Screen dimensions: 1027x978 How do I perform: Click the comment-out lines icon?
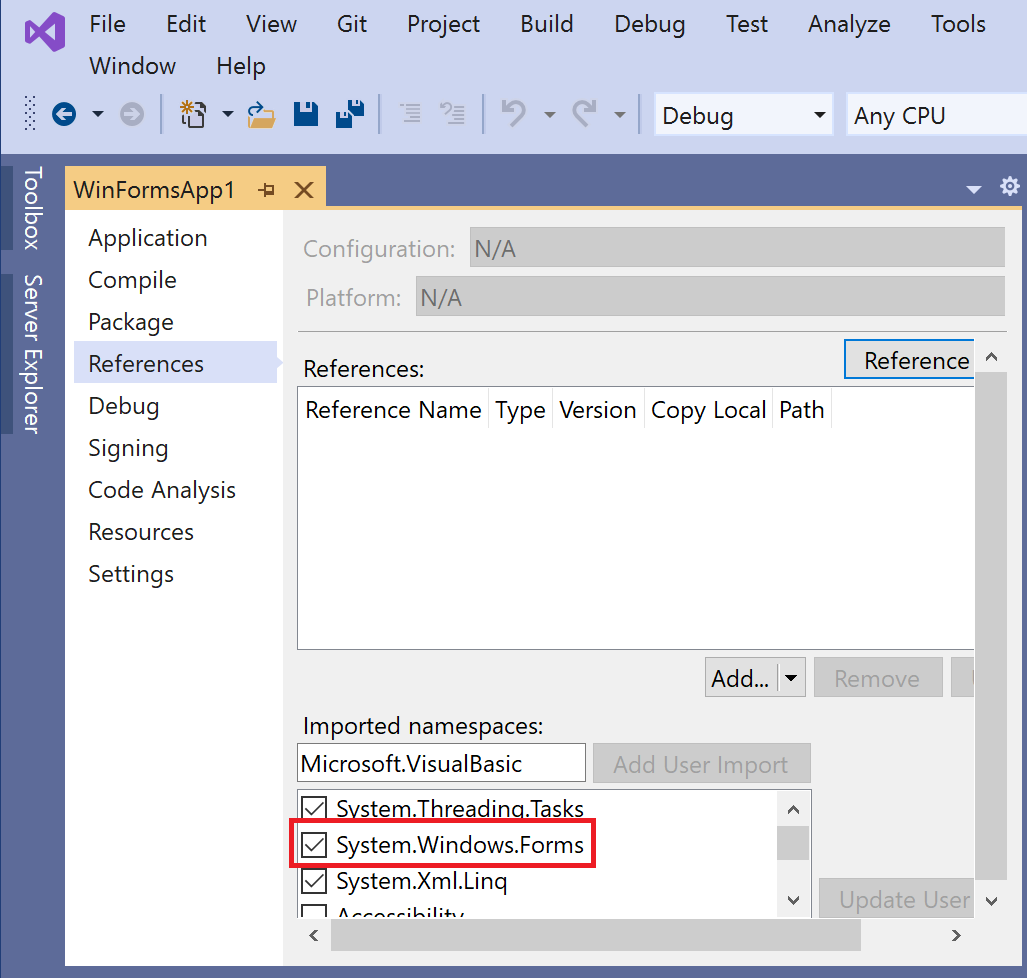coord(411,114)
